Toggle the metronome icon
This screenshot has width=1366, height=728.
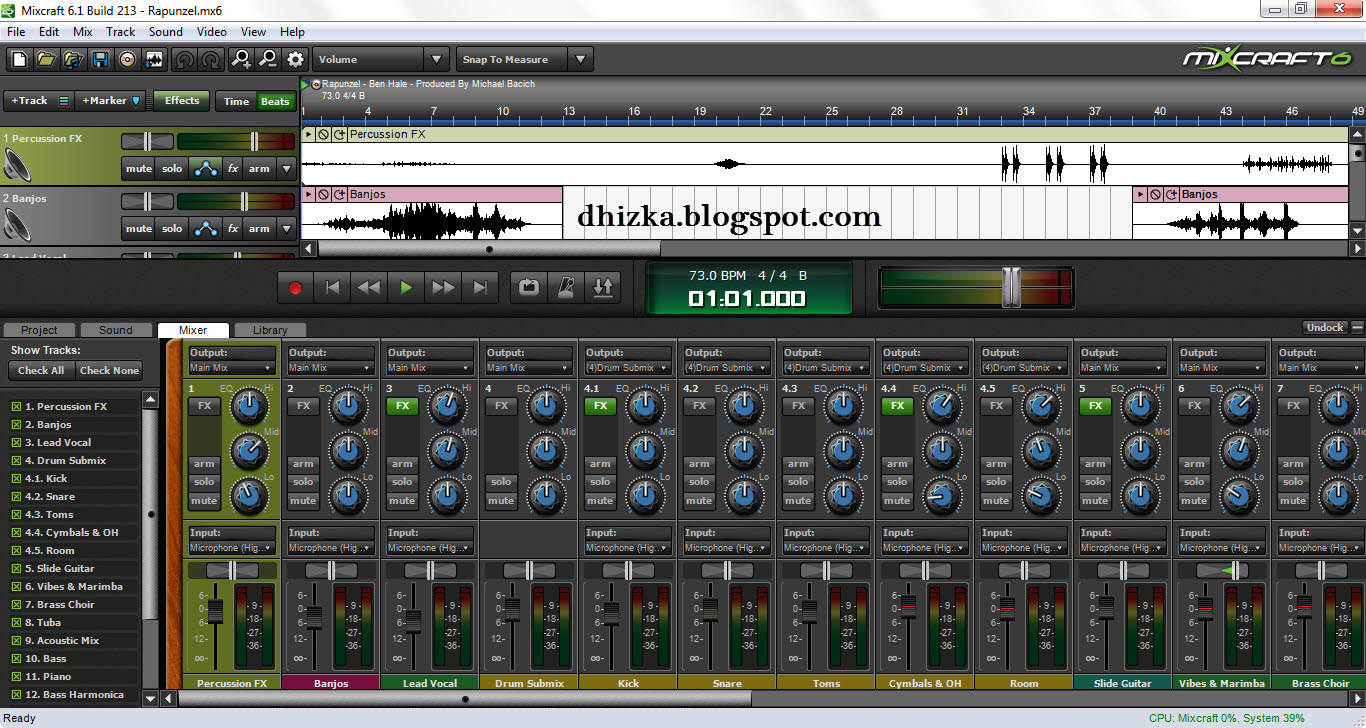566,288
